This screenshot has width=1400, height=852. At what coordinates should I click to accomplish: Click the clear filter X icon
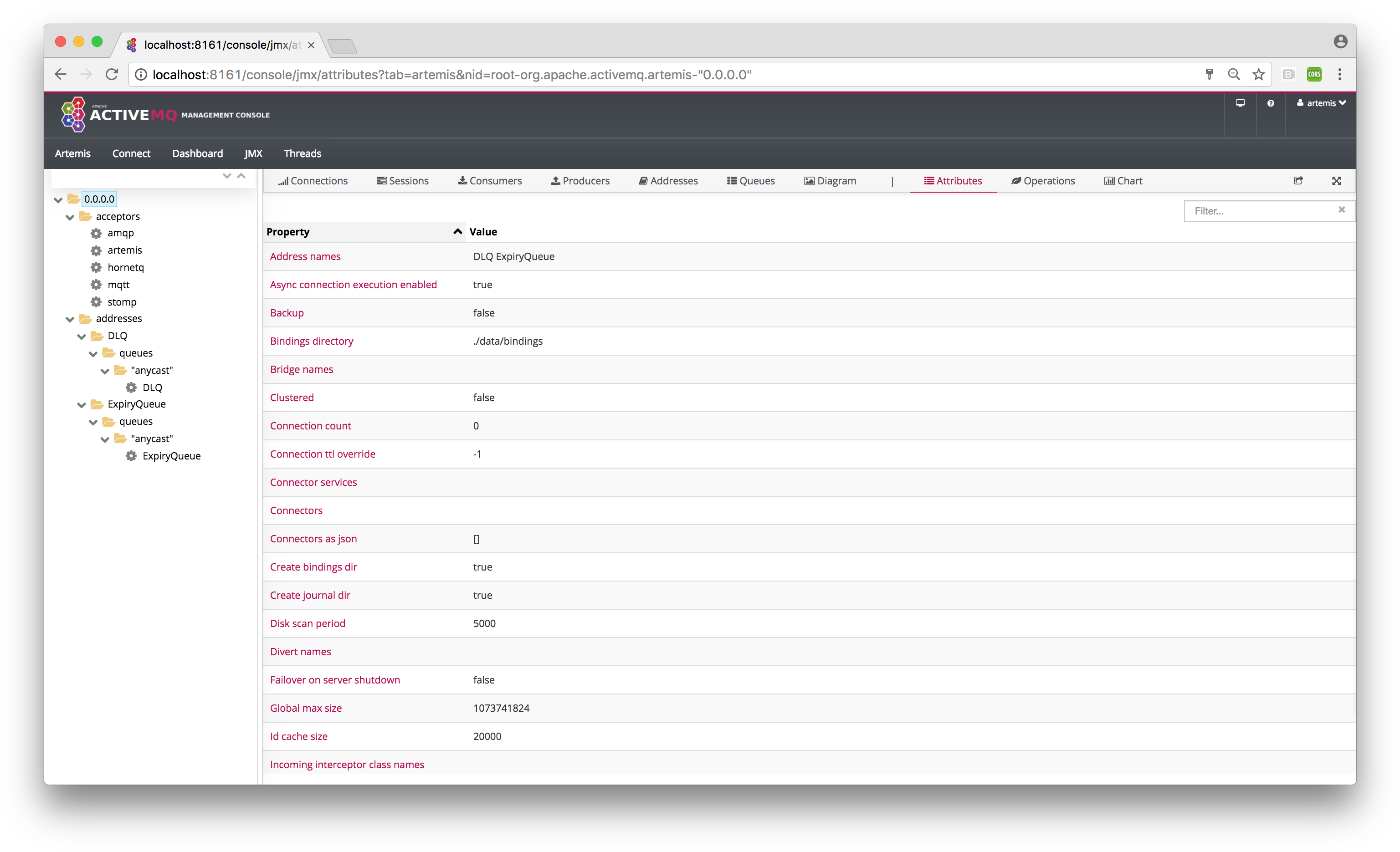[x=1342, y=209]
